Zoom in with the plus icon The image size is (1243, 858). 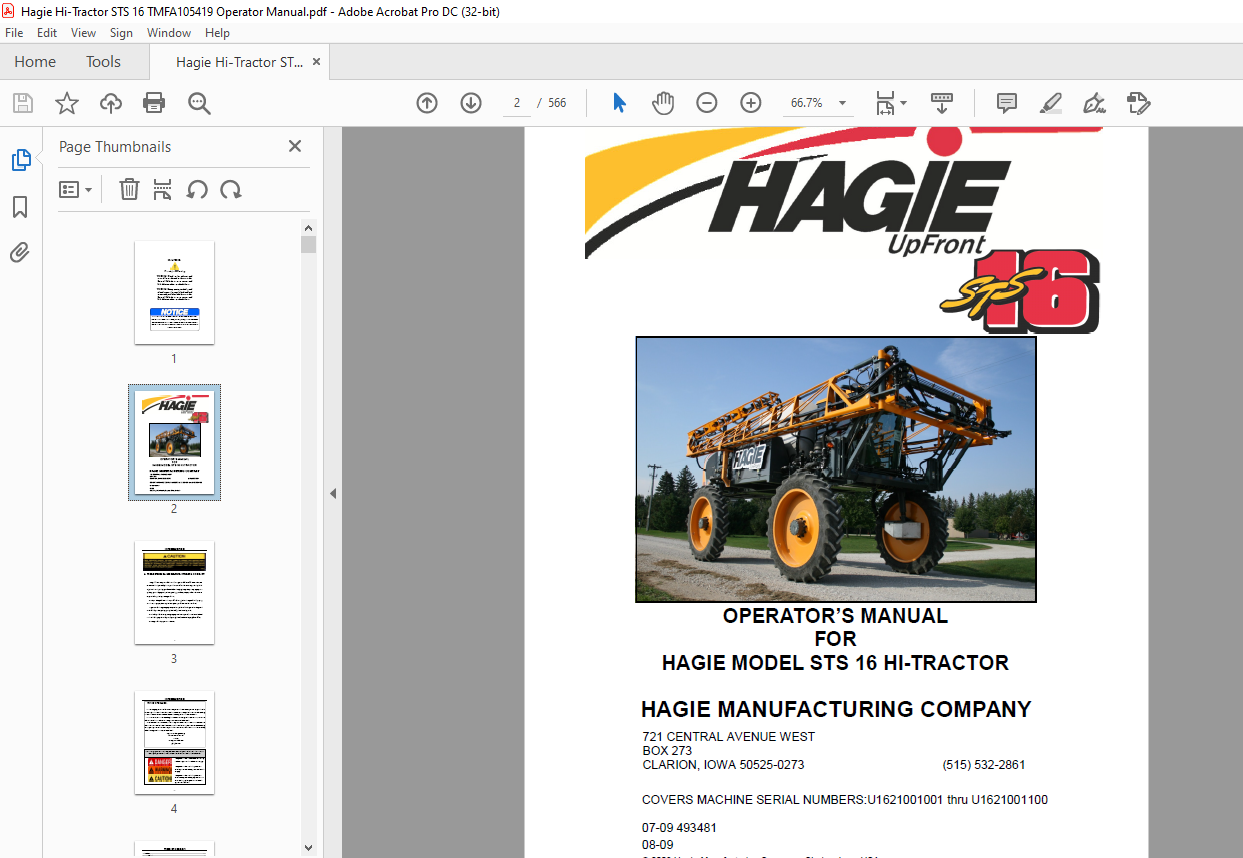pyautogui.click(x=751, y=103)
